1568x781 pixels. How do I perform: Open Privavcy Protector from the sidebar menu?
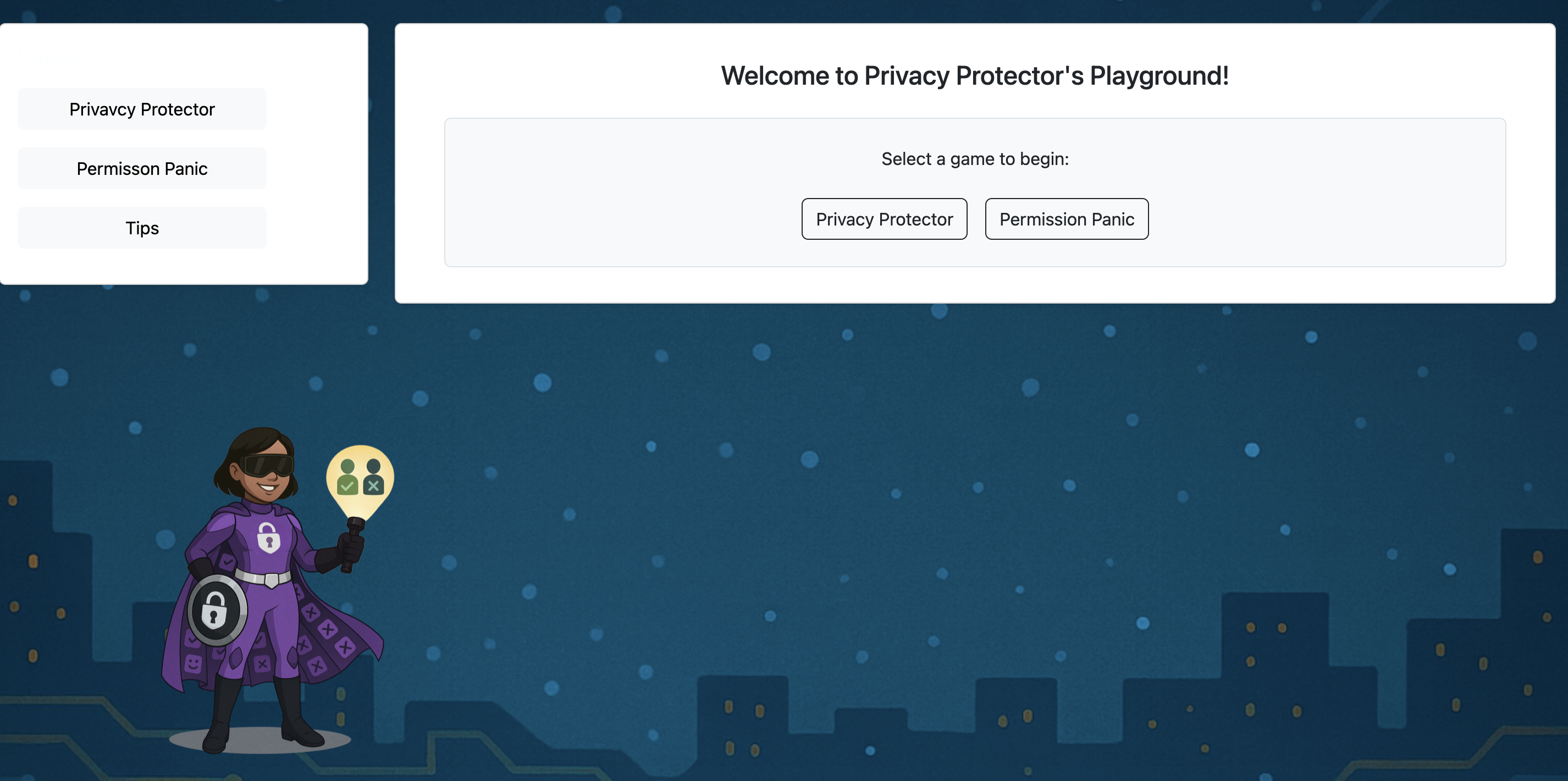[142, 109]
